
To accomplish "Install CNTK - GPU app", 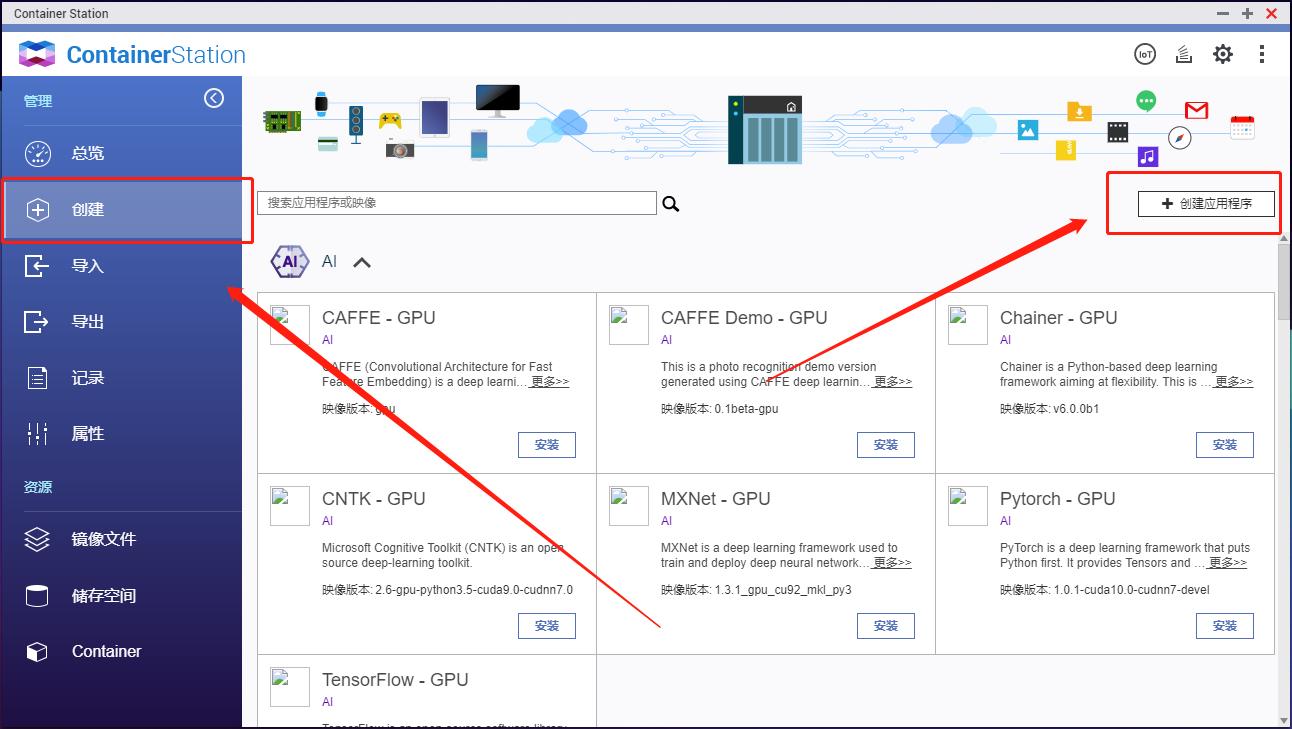I will (547, 626).
